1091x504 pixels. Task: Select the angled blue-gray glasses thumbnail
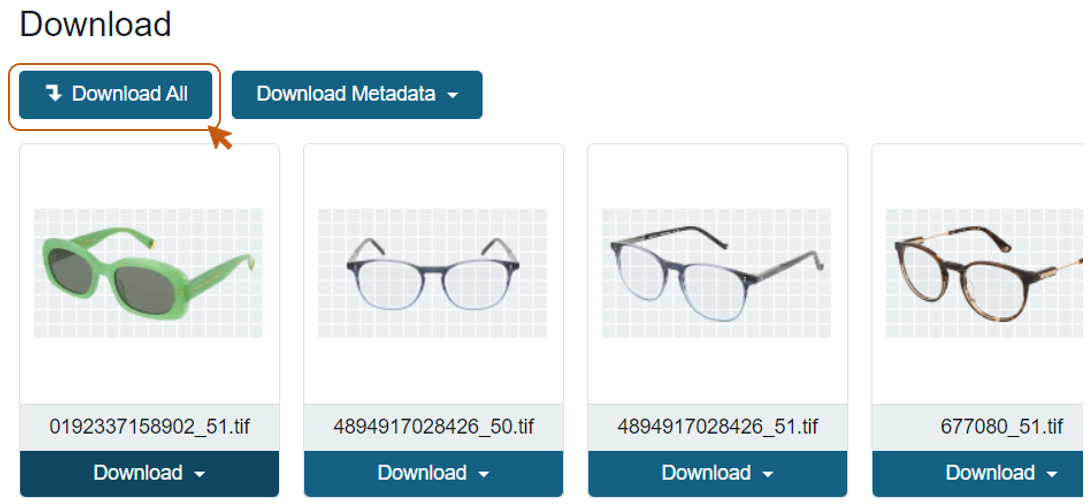pos(716,272)
